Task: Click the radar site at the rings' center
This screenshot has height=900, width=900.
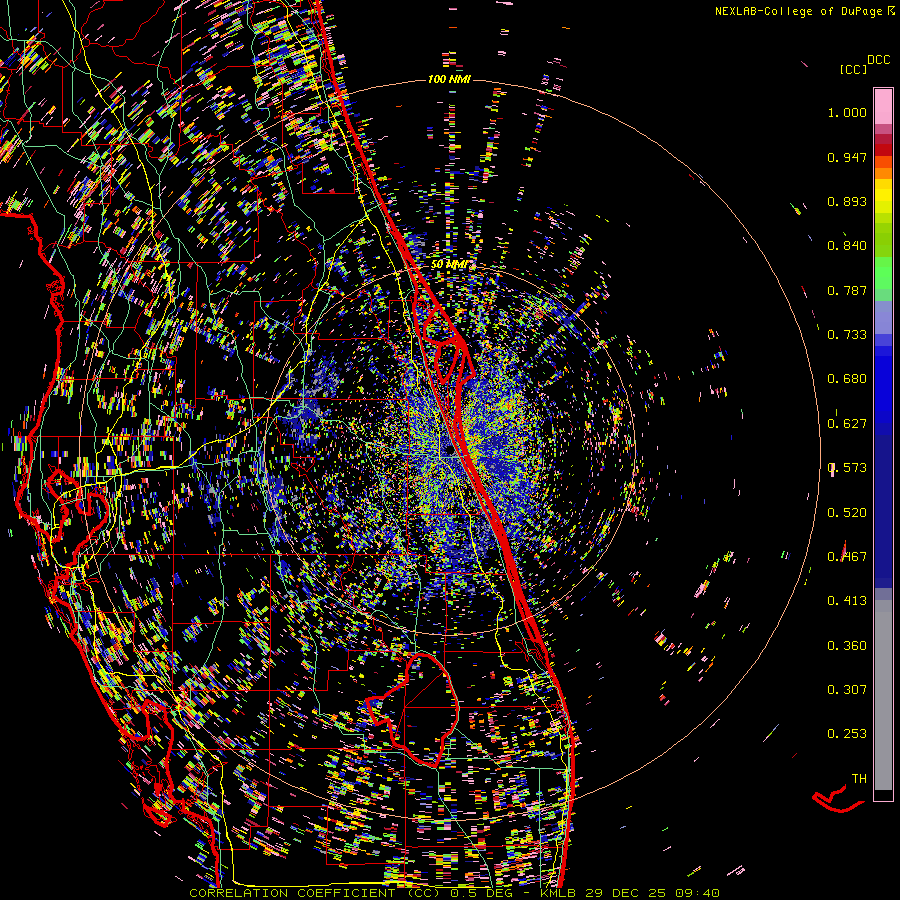Action: (450, 452)
